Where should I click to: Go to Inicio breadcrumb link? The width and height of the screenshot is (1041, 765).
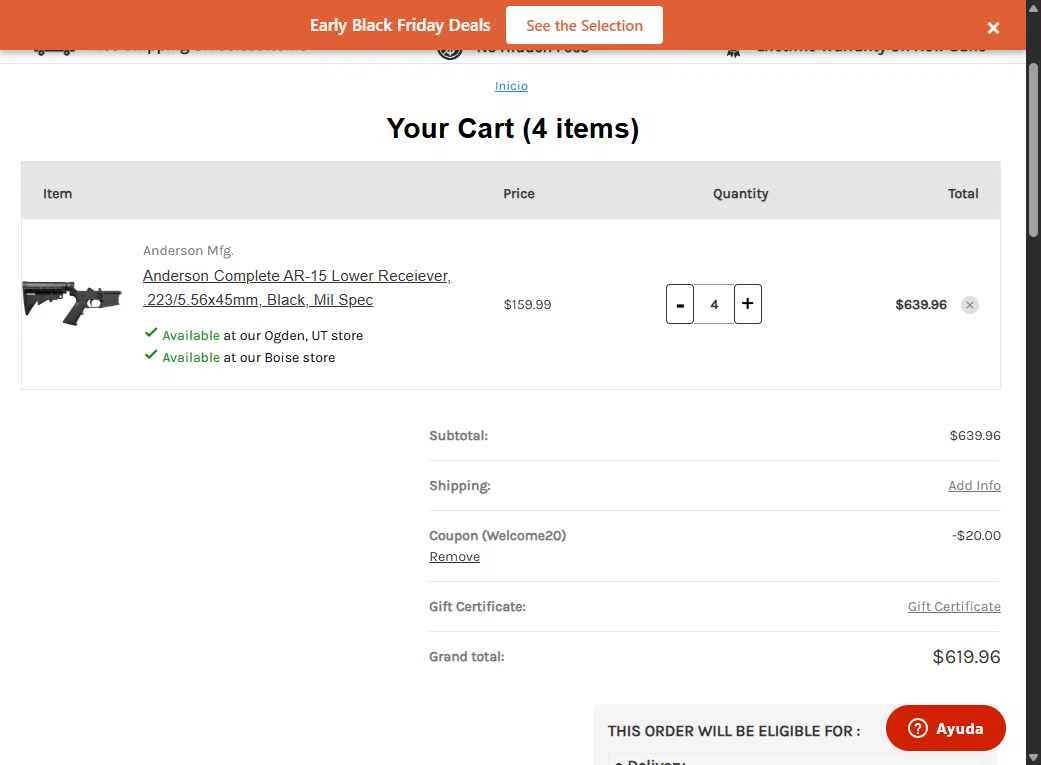pyautogui.click(x=511, y=86)
